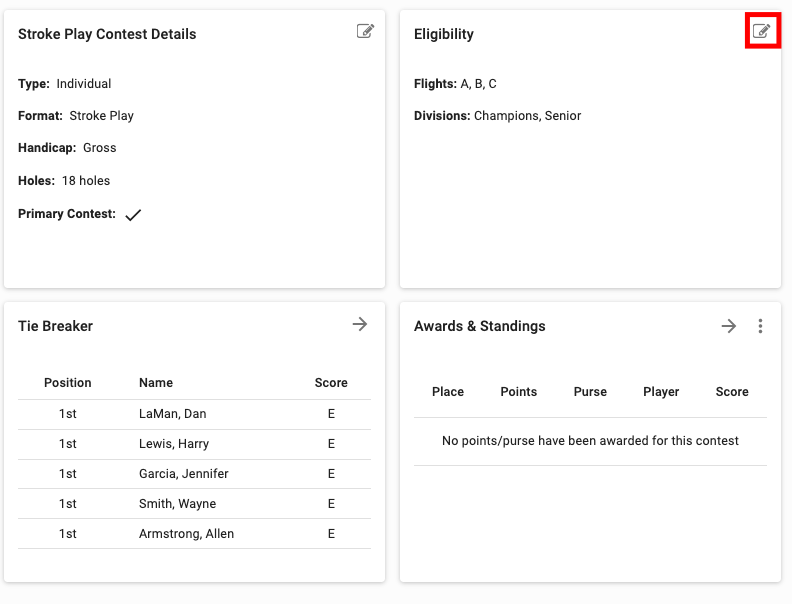Screen dimensions: 792x604
Task: Select the LaMan, Dan row
Action: (x=172, y=414)
